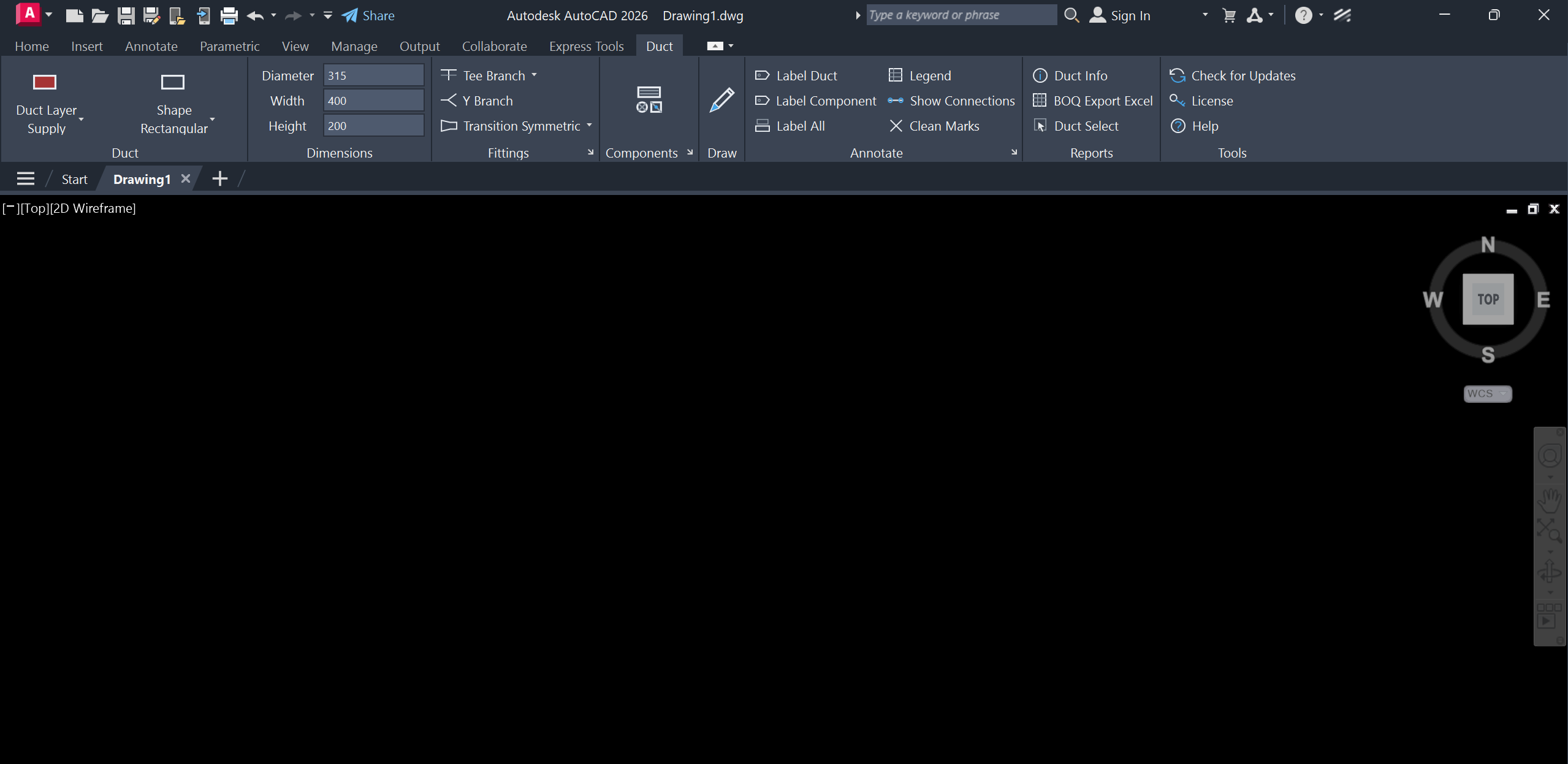
Task: Click the Diameter input field
Action: [x=373, y=75]
